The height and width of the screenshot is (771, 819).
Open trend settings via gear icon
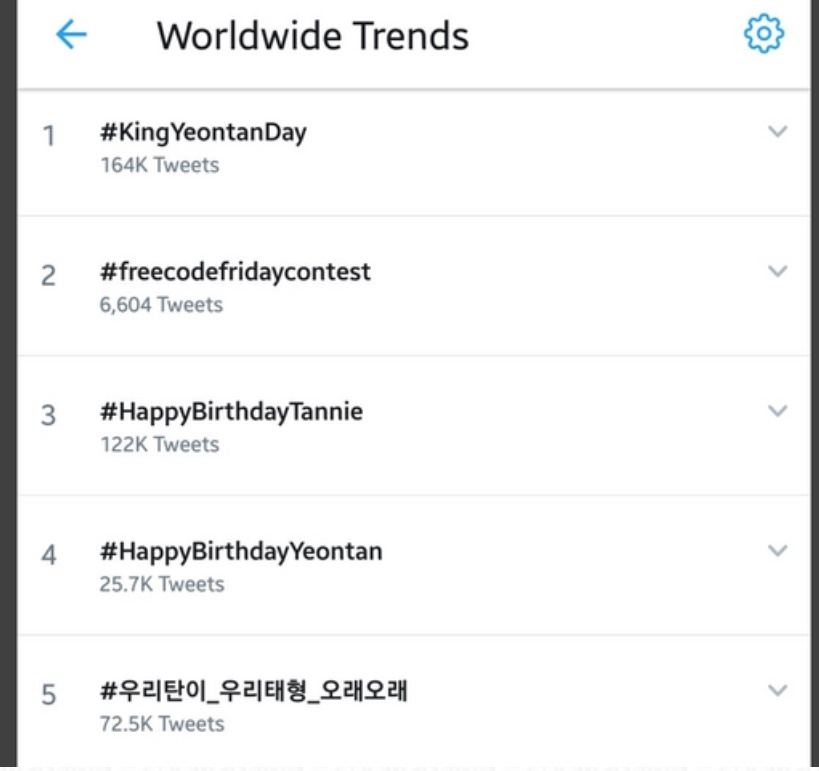(764, 34)
